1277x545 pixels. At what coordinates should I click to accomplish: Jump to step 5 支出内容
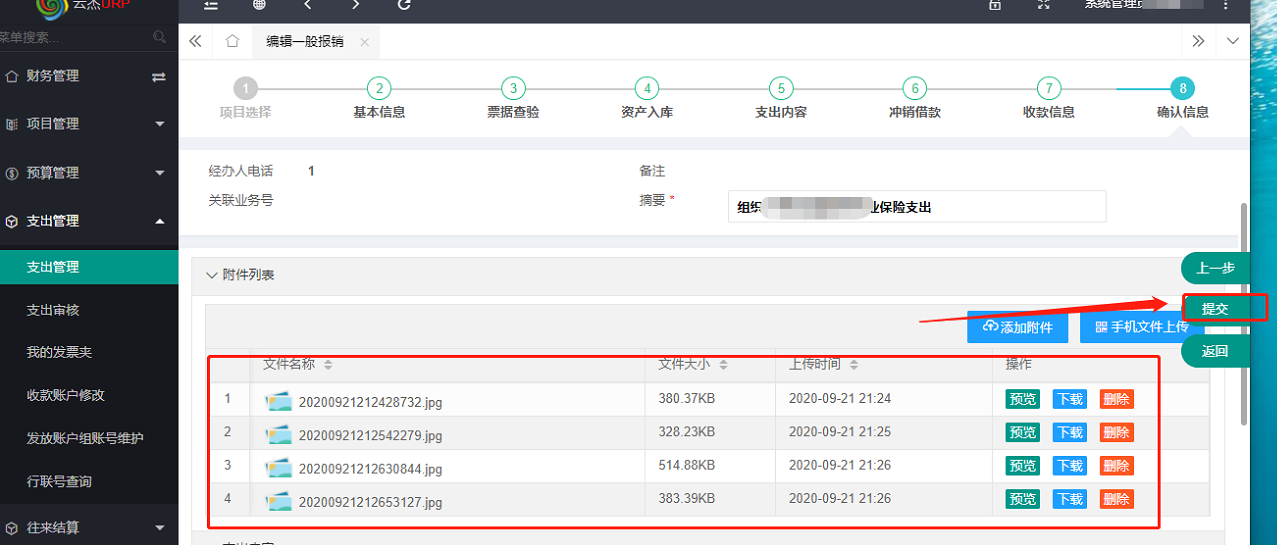point(781,88)
